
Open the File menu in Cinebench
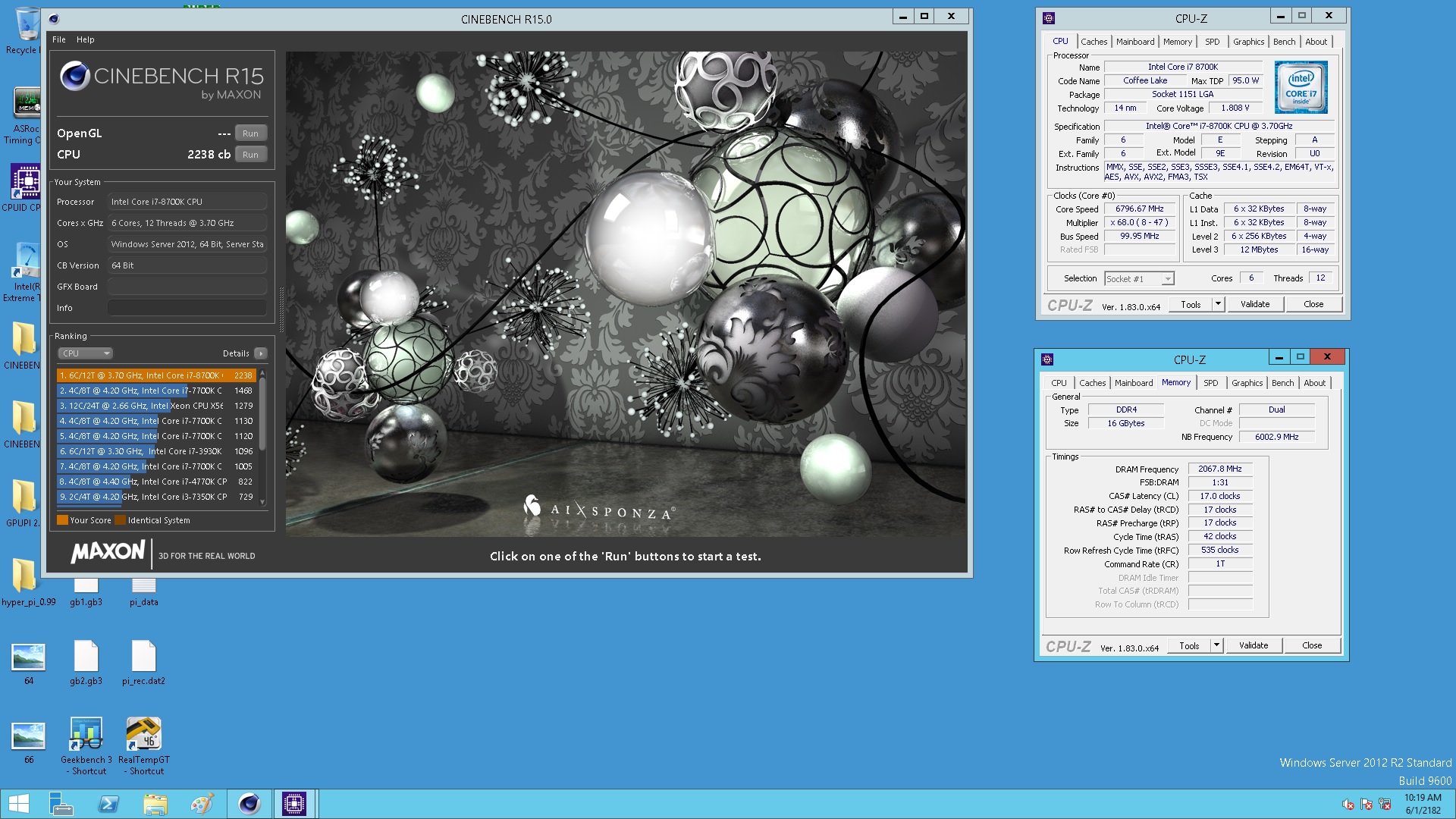[59, 39]
